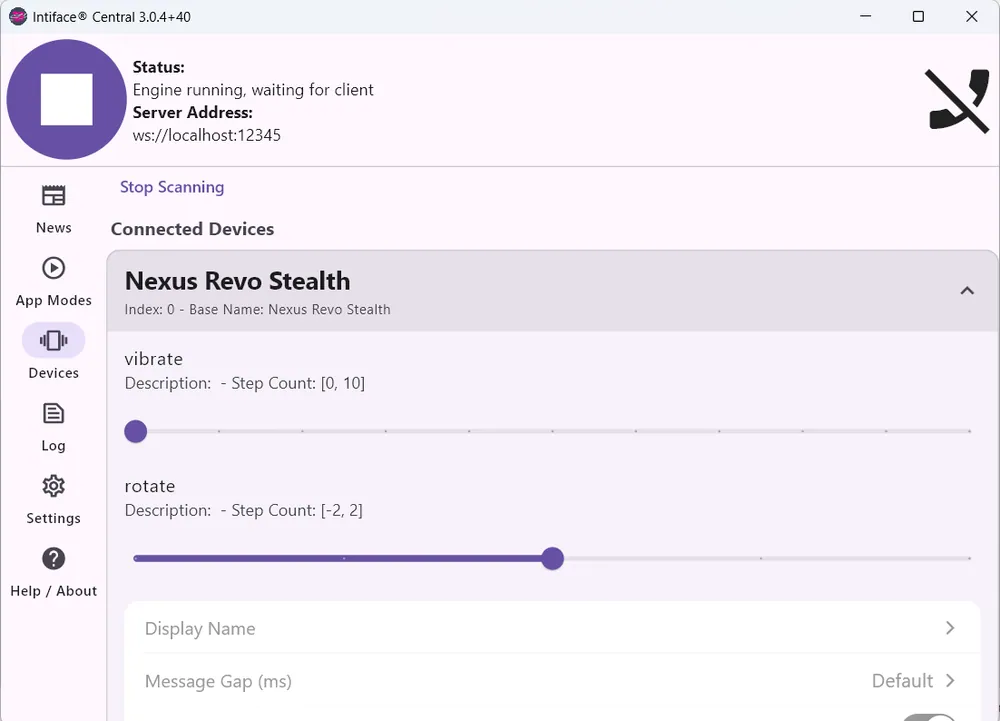Click the rotate slider track's right end
The height and width of the screenshot is (721, 1000).
(968, 558)
